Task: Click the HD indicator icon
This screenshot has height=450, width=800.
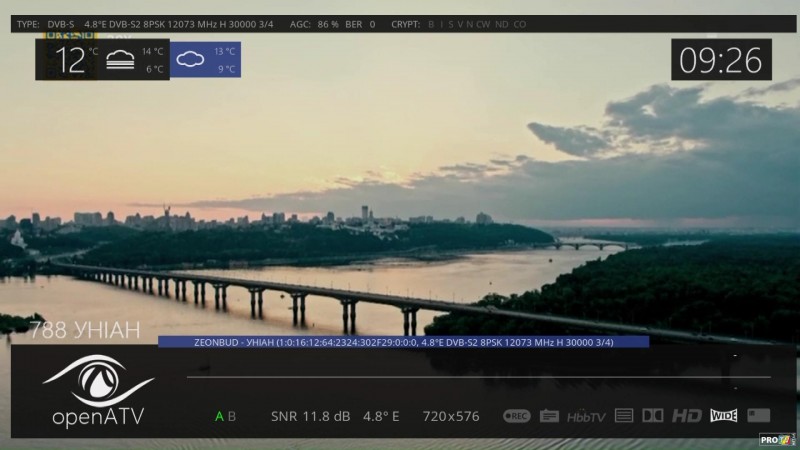Action: tap(687, 416)
